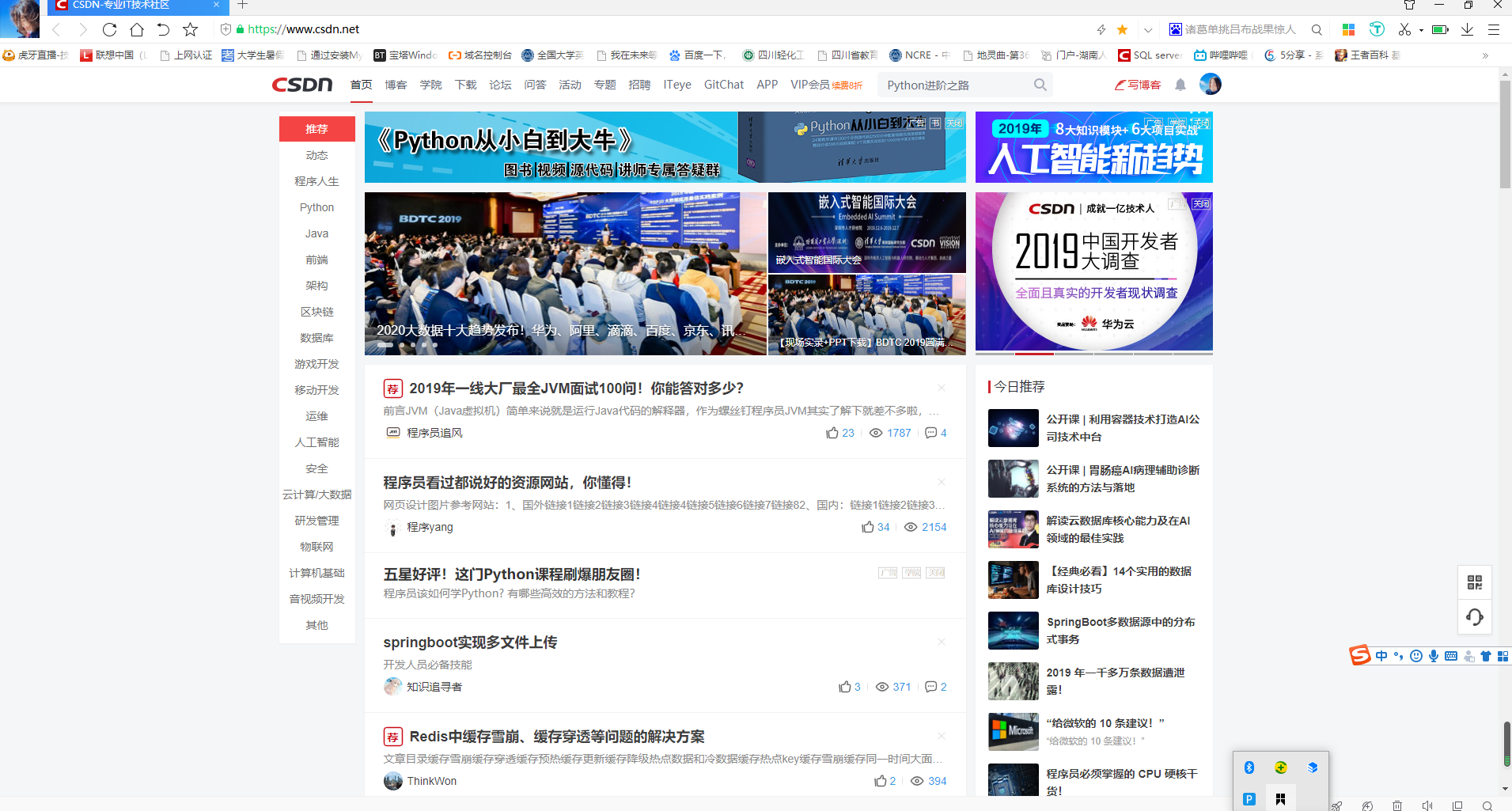
Task: Toggle the Sogou IME 中 language mode
Action: click(1381, 656)
